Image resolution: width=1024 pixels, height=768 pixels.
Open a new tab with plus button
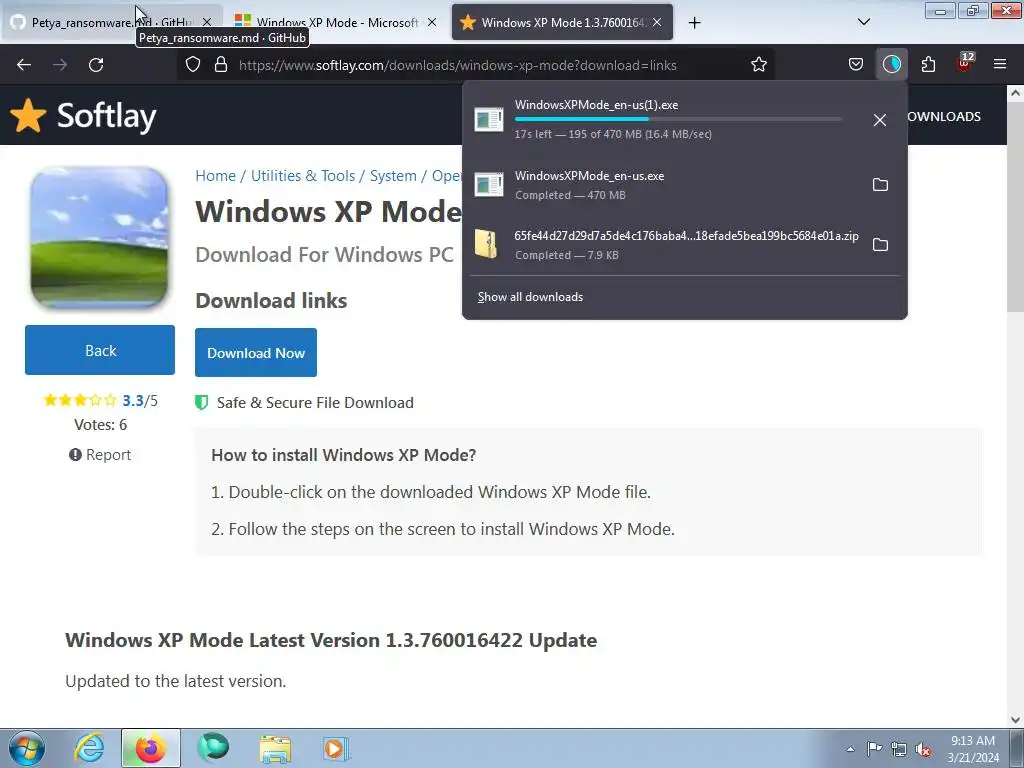tap(694, 23)
